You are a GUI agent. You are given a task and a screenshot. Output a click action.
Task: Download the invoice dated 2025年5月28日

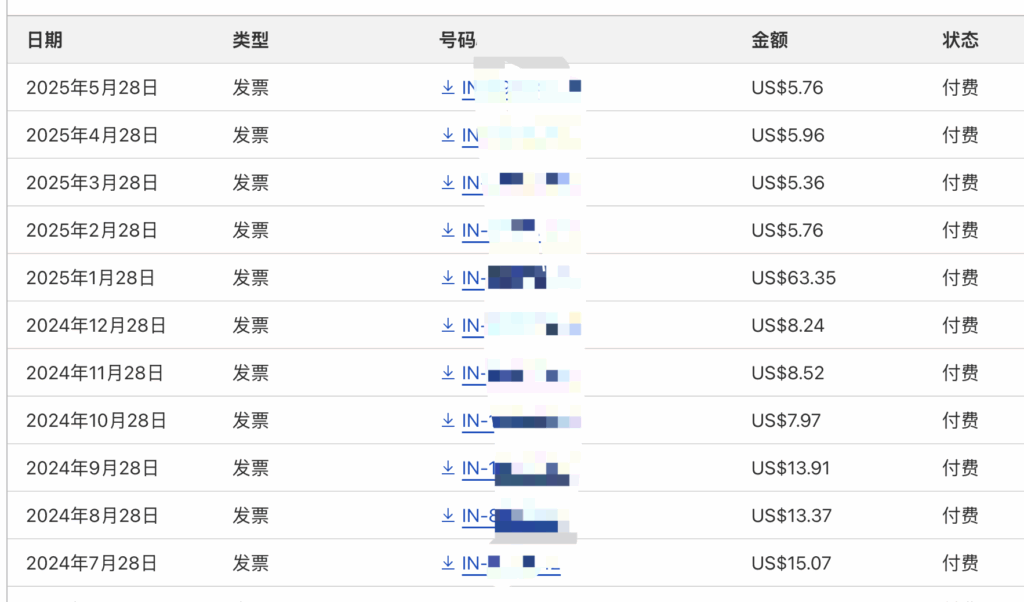pos(448,87)
